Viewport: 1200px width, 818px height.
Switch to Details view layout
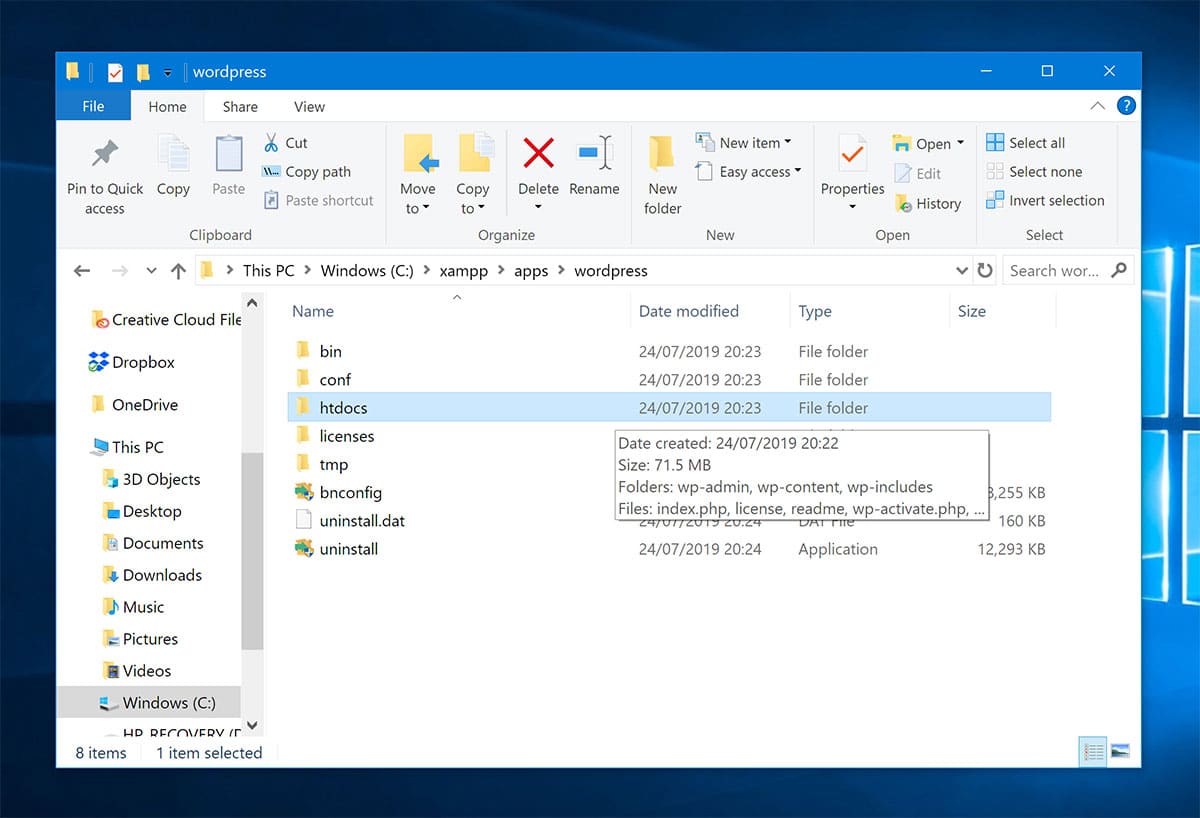pyautogui.click(x=1093, y=752)
